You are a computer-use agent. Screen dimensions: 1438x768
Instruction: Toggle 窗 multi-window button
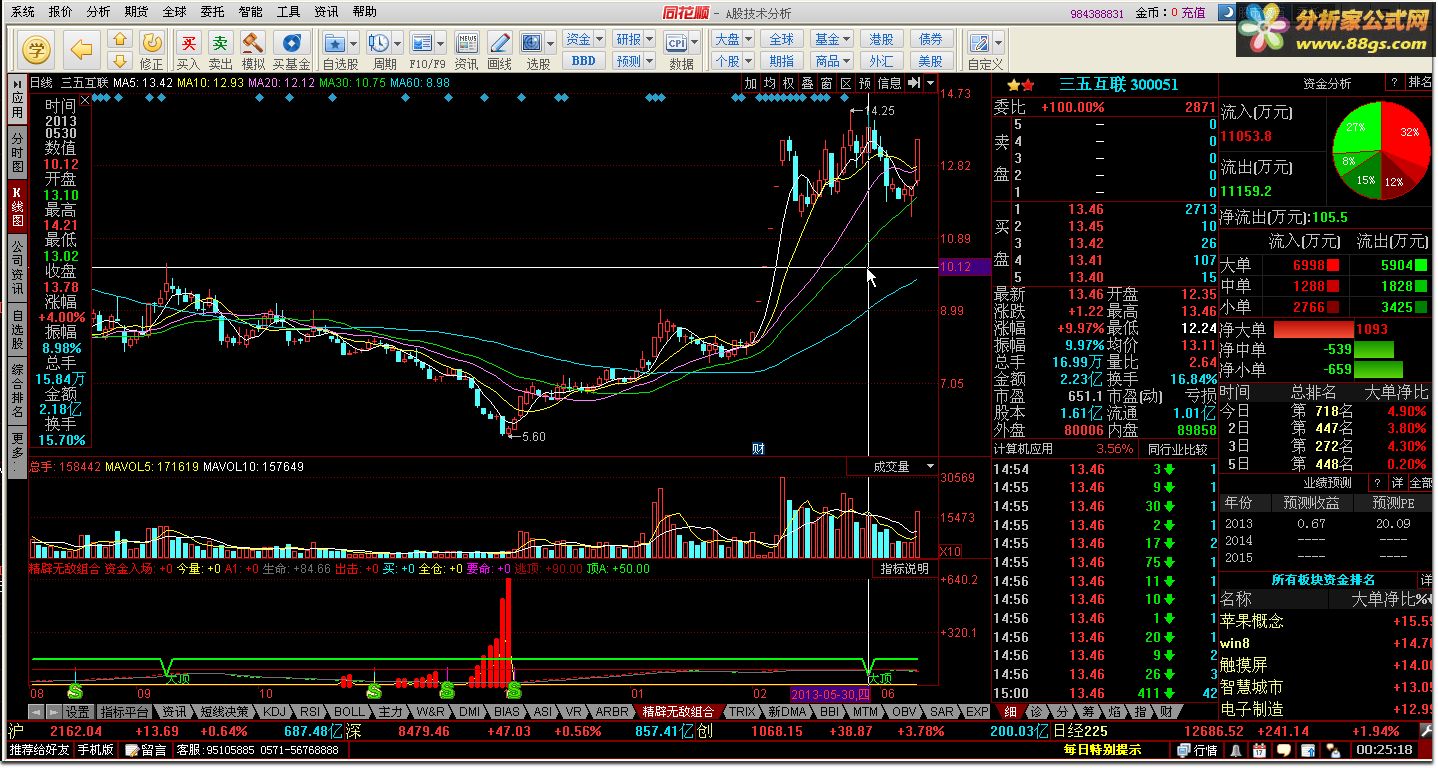827,83
